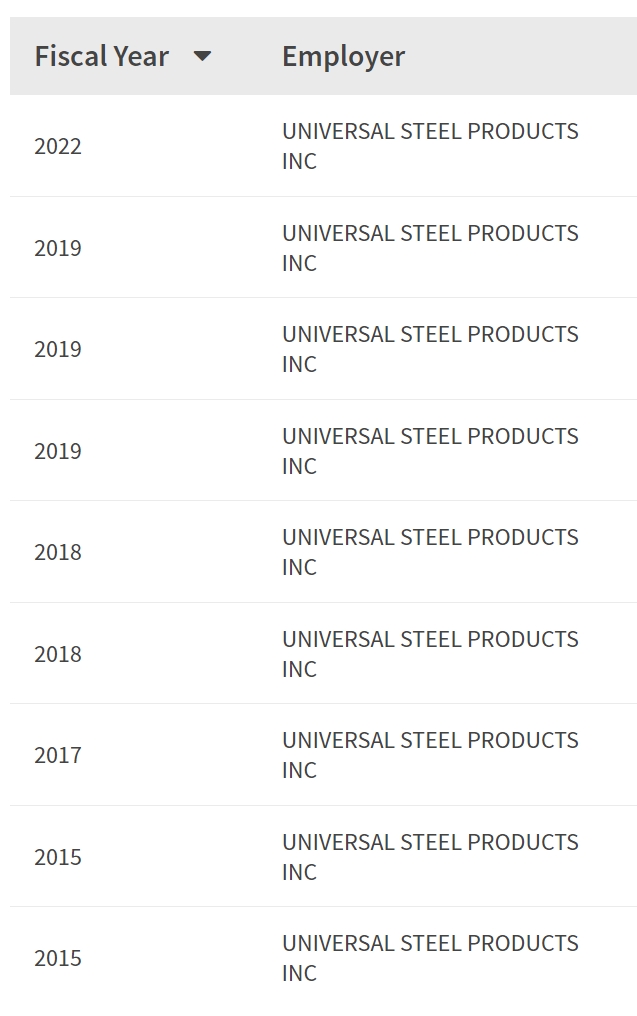Click the second 2019 fiscal year cell

58,349
